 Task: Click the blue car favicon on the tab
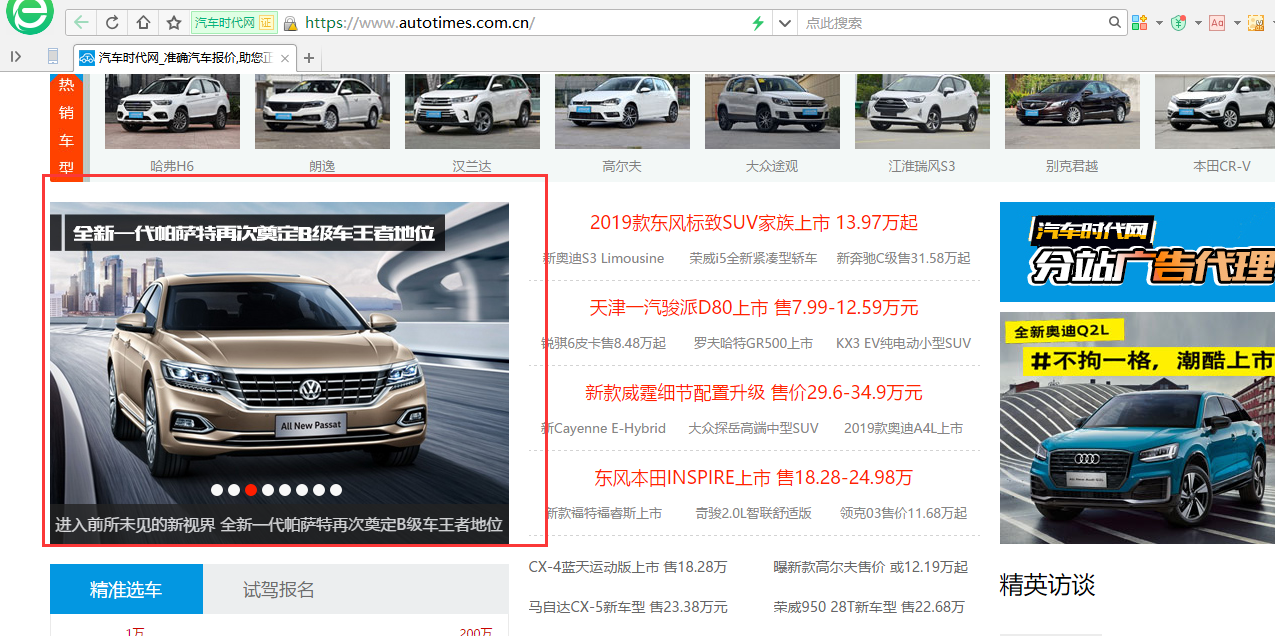[x=87, y=58]
